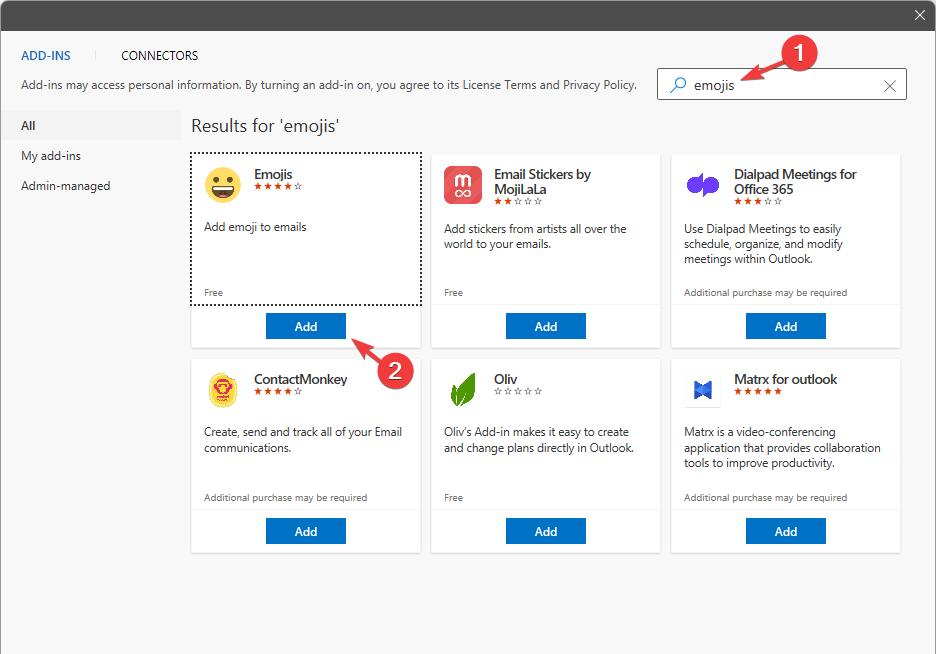Add the ContactMonkey add-in

tap(306, 531)
